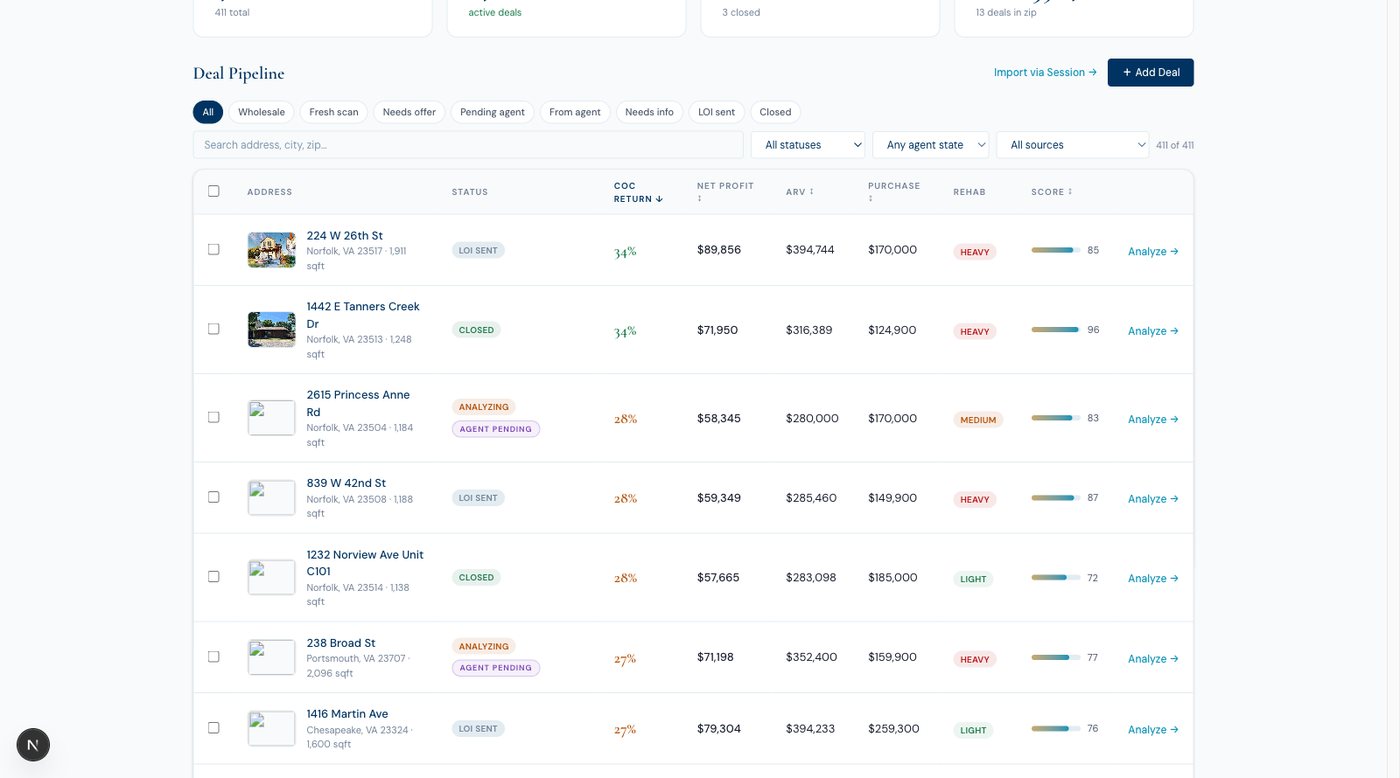Click the 1416 Martin Ave image placeholder
Screen dimensions: 1400x778
(x=272, y=728)
